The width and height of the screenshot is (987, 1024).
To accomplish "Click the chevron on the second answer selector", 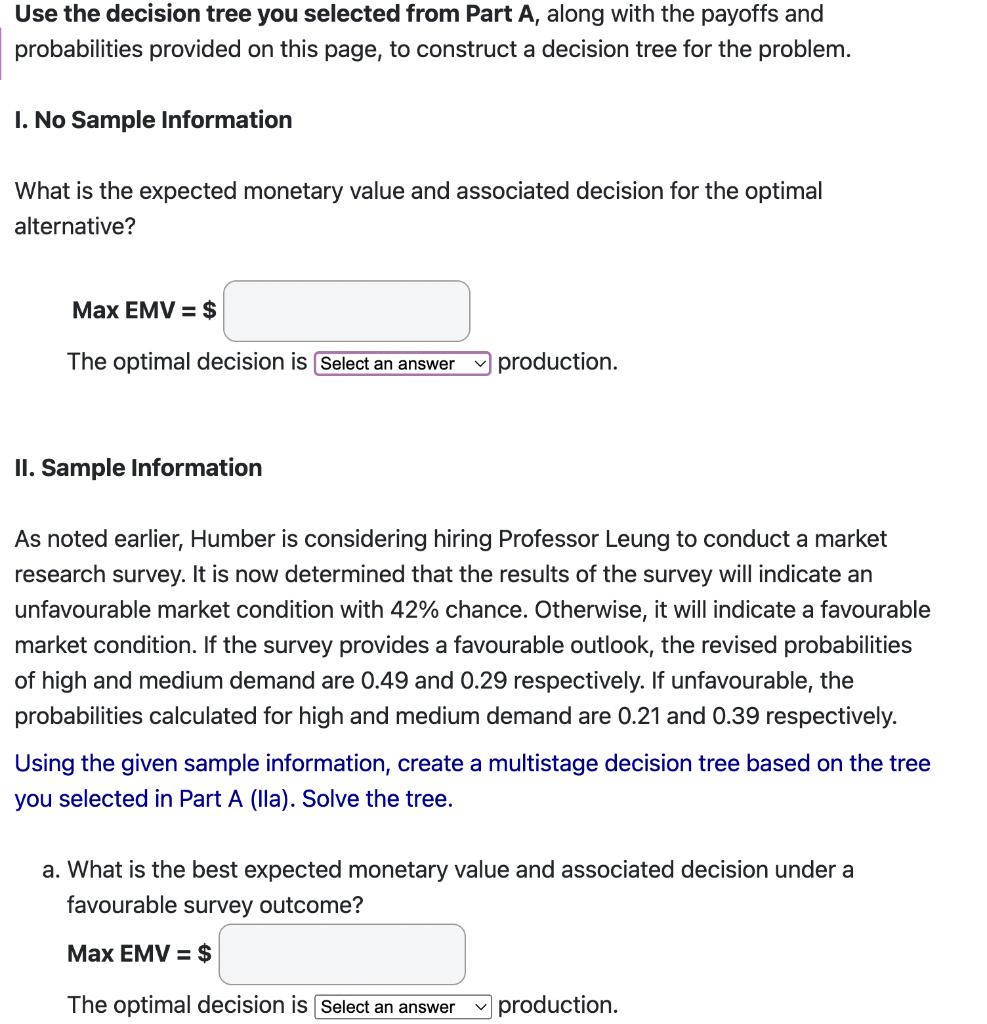I will (479, 1007).
